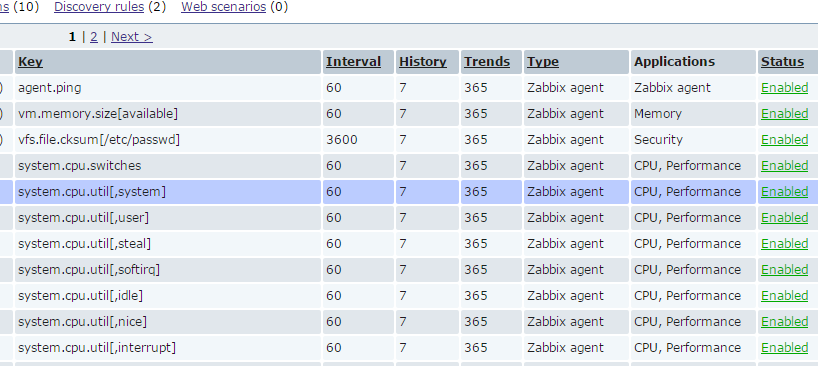818x366 pixels.
Task: Toggle Enabled status for system.cpu.util[,nice]
Action: point(784,322)
